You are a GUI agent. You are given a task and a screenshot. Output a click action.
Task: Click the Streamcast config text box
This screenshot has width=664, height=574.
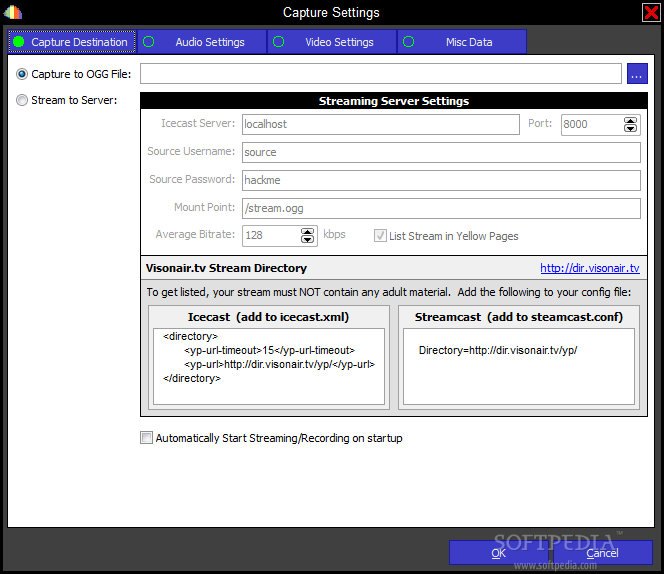(x=519, y=366)
